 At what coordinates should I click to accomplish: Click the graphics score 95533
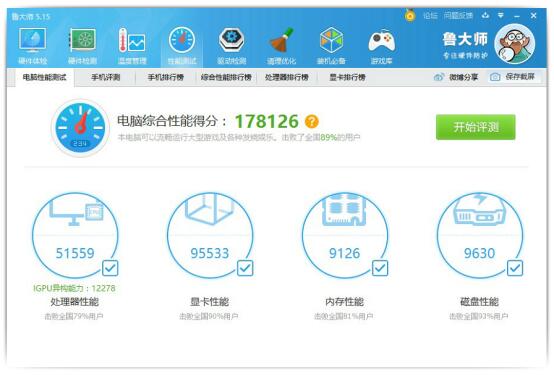210,253
